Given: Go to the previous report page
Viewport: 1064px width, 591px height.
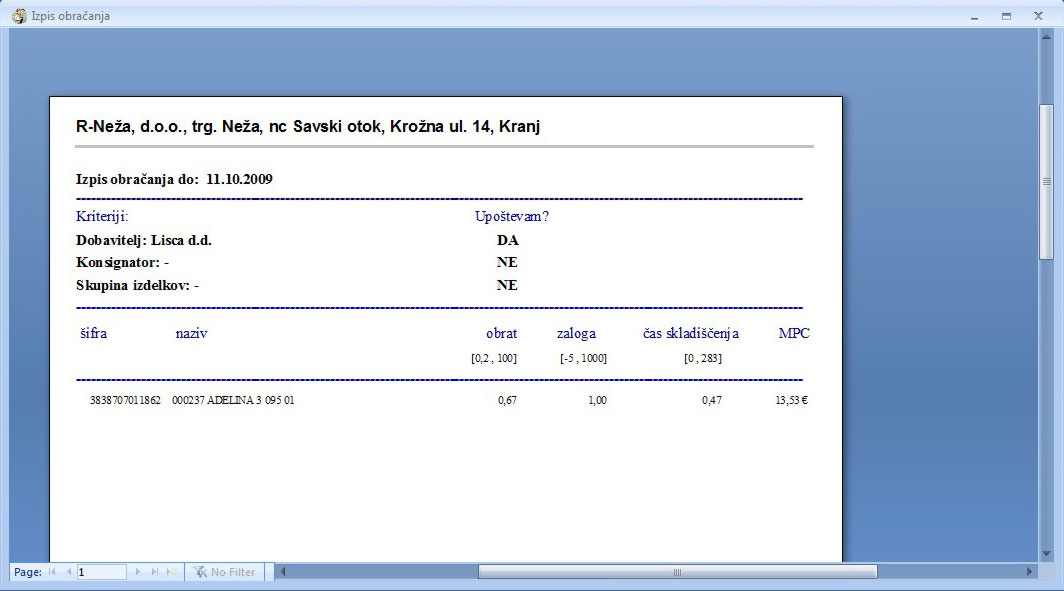Looking at the screenshot, I should click(x=68, y=572).
